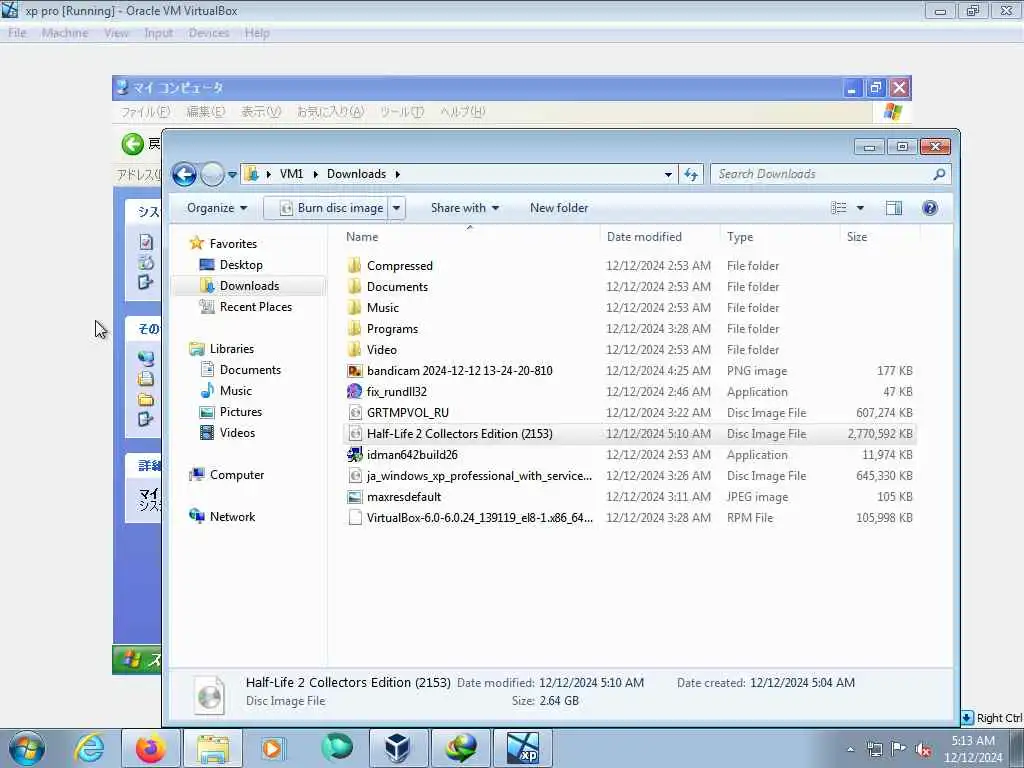Screen dimensions: 1024x768
Task: Open the Organize dropdown menu
Action: tap(217, 208)
